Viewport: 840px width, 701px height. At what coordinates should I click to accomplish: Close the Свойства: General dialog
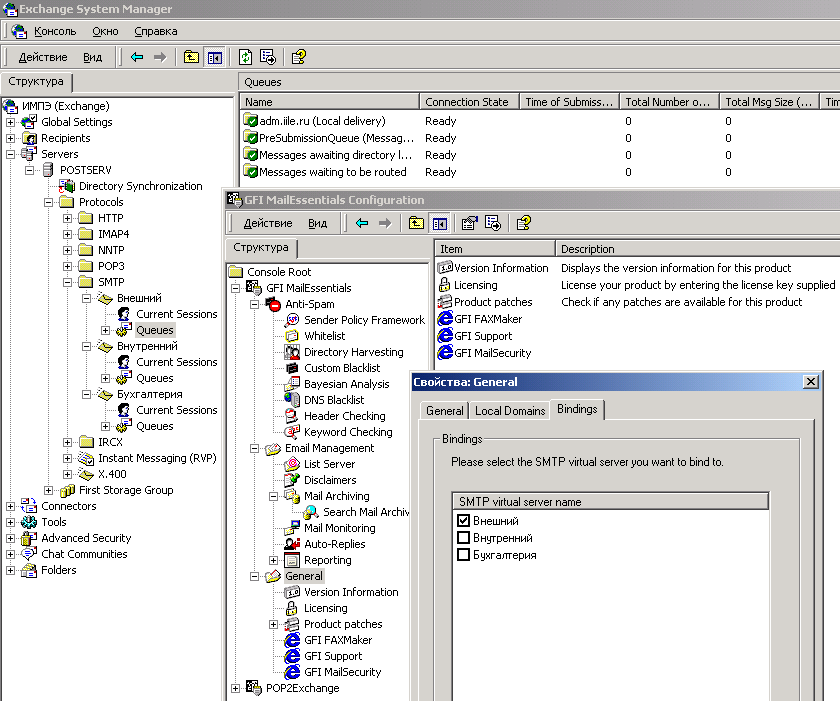pyautogui.click(x=811, y=381)
